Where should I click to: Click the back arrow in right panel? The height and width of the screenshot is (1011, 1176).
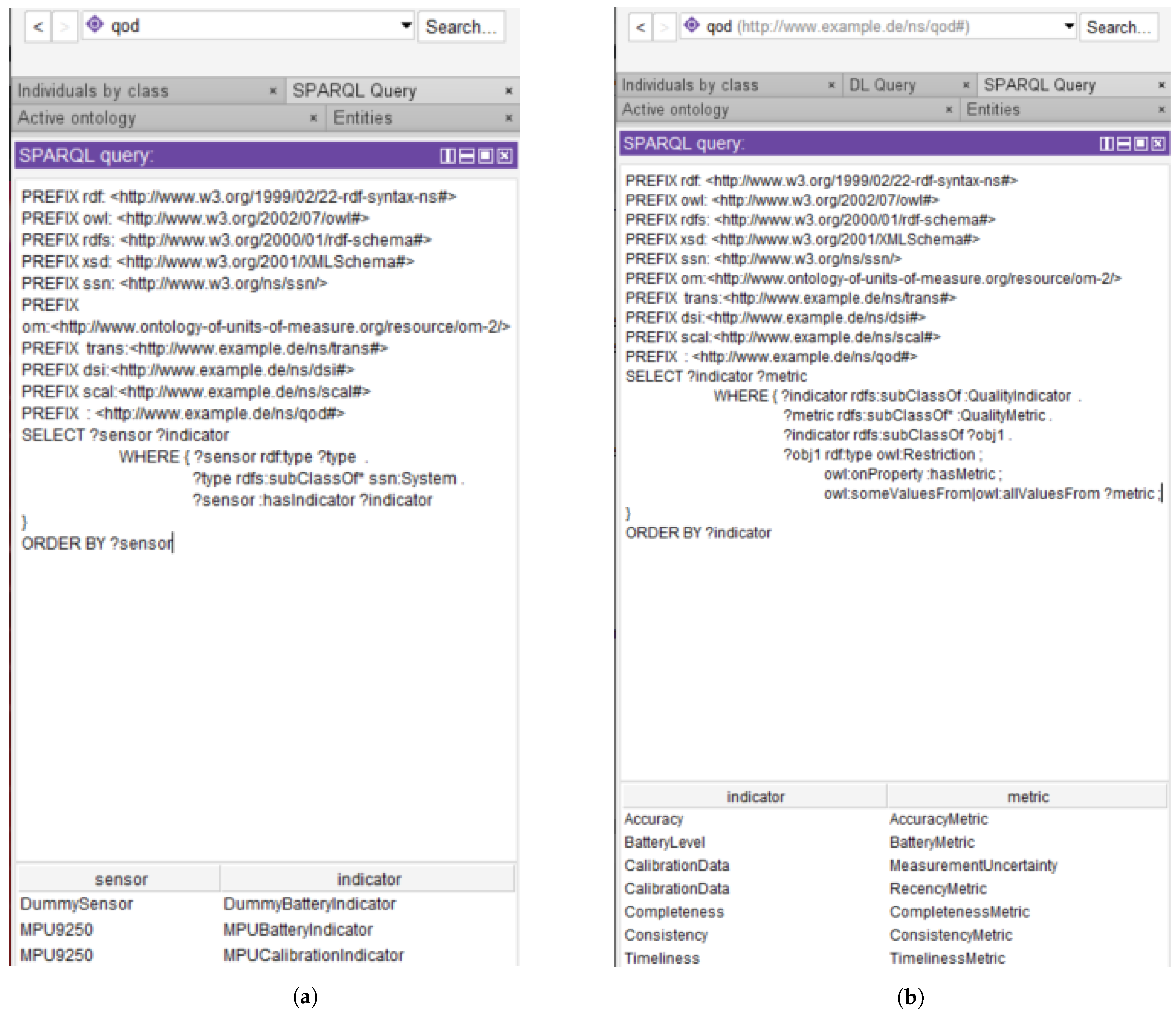[x=641, y=27]
